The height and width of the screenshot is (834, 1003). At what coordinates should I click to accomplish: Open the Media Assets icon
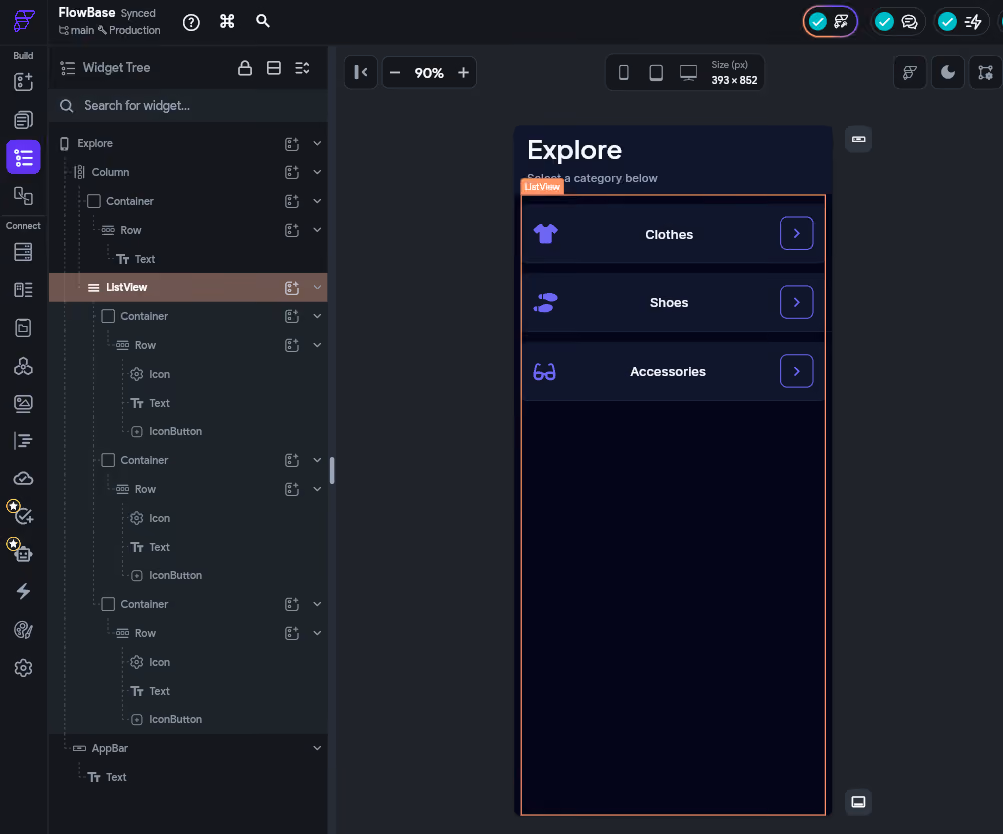(23, 404)
